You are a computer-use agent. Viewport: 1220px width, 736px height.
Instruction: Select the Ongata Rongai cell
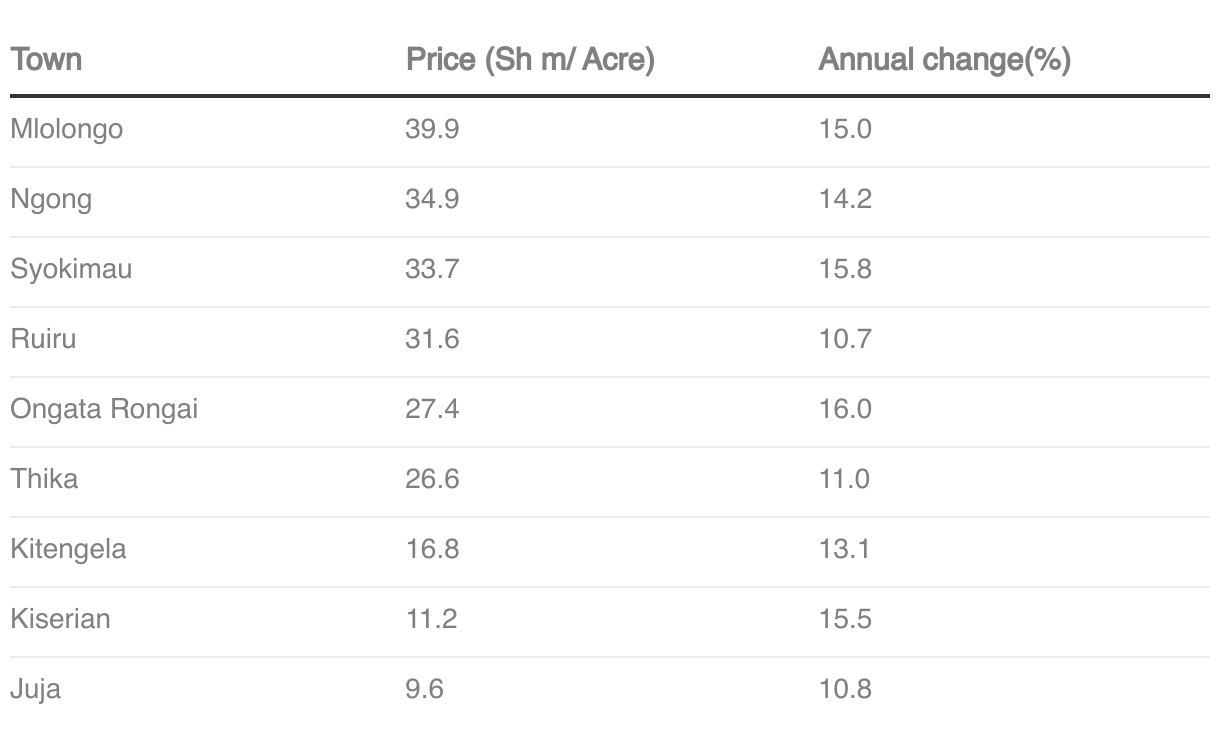click(104, 409)
